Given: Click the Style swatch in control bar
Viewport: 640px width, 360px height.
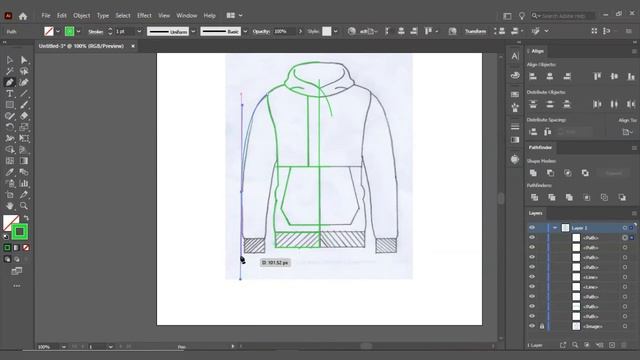Looking at the screenshot, I should click(x=327, y=31).
